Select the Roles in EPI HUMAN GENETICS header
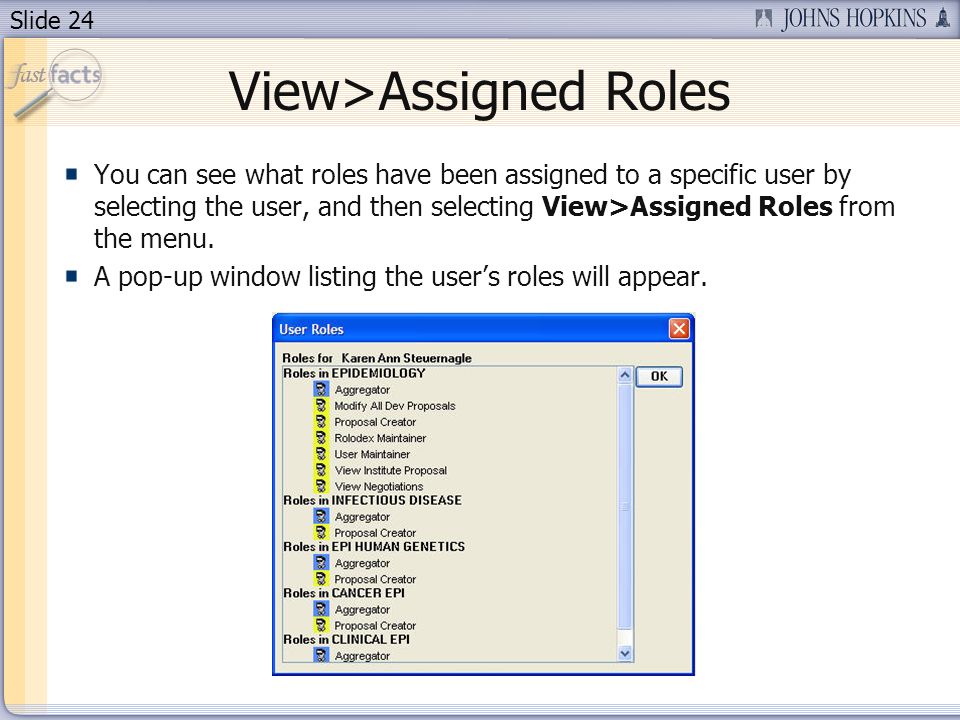This screenshot has height=720, width=960. click(x=374, y=547)
